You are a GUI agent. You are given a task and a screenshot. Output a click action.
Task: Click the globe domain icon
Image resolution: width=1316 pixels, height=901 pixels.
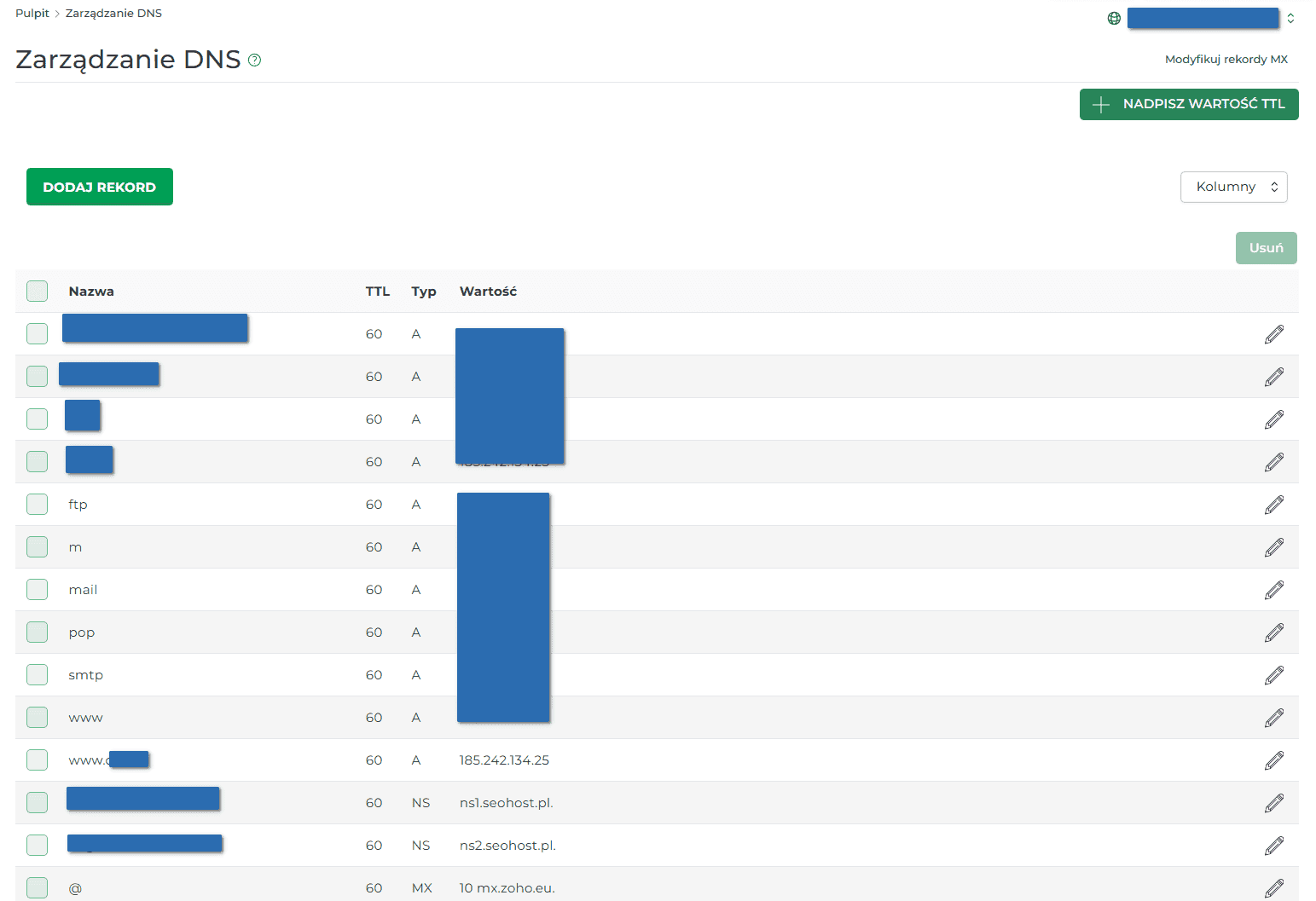(x=1114, y=18)
